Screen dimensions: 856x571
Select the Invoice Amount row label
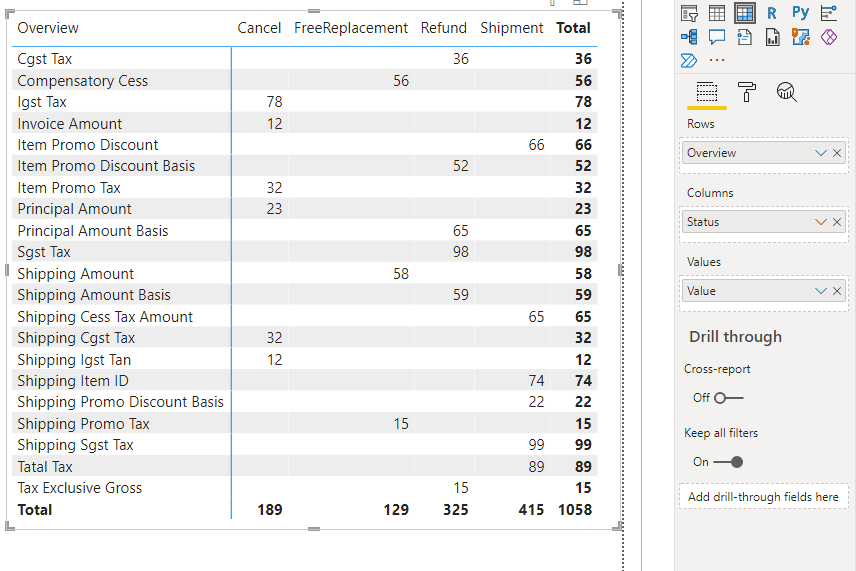pyautogui.click(x=70, y=124)
